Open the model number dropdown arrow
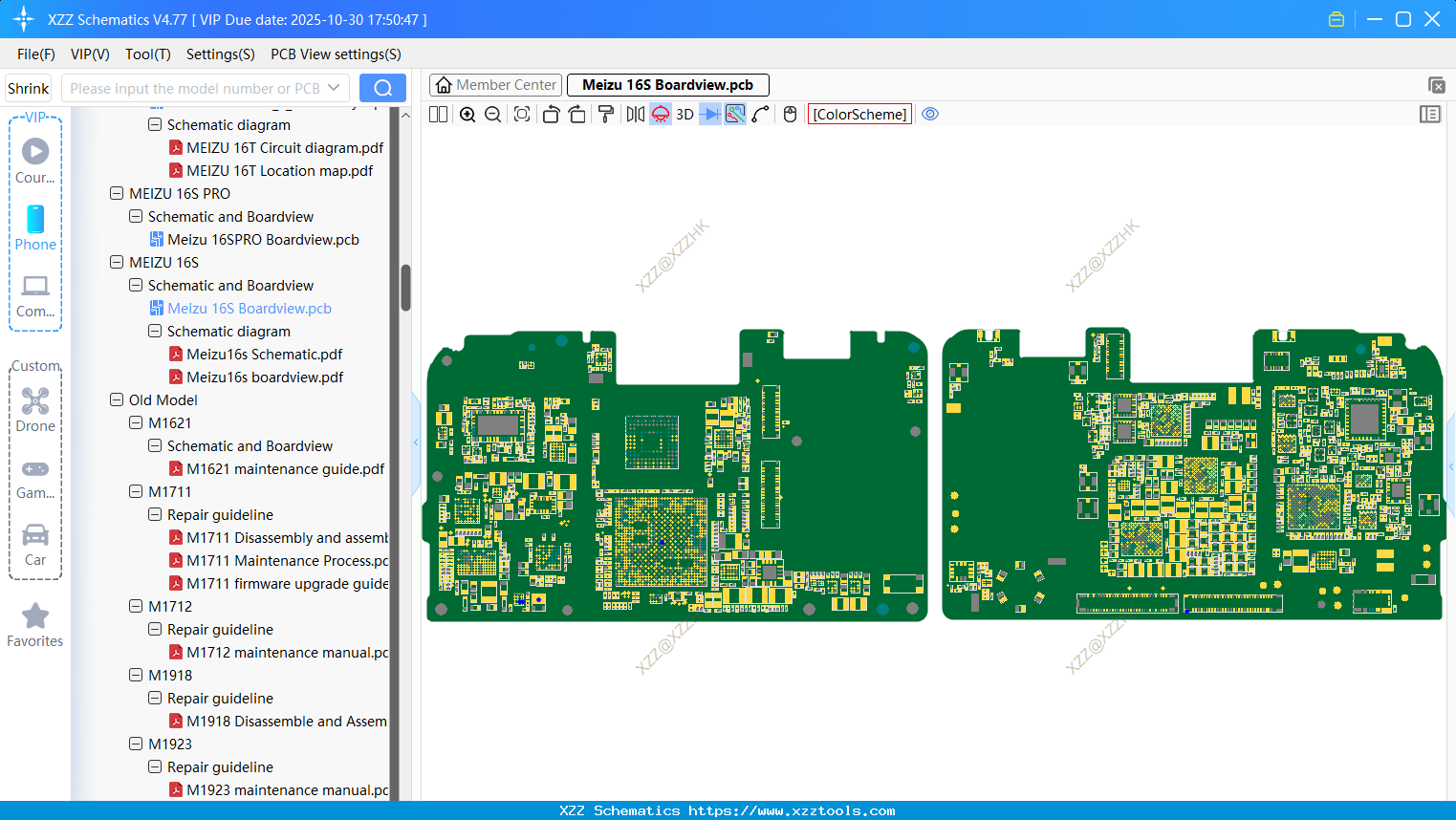 coord(334,88)
